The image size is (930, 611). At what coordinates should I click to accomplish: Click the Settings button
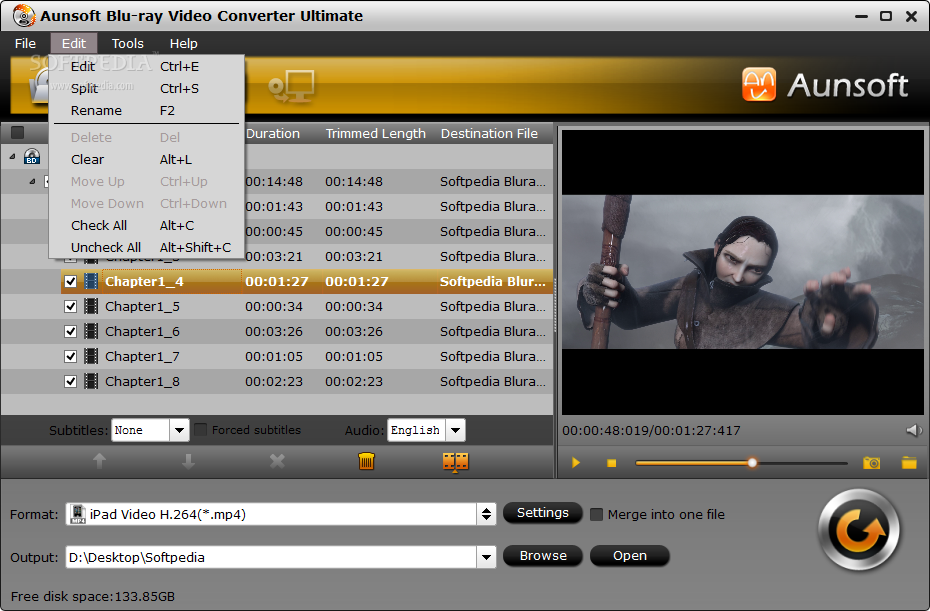click(543, 513)
